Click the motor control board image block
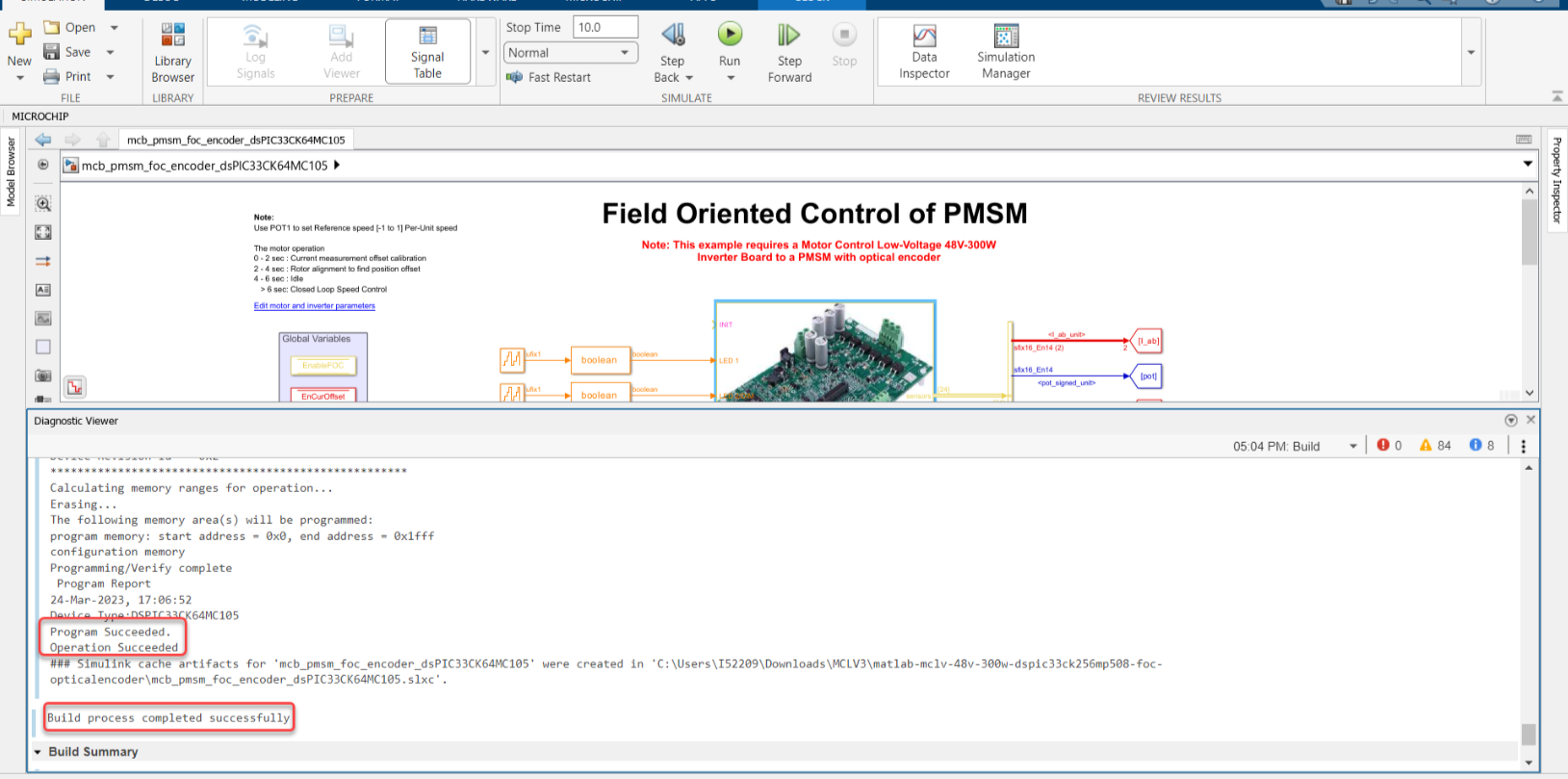This screenshot has width=1568, height=779. point(825,351)
